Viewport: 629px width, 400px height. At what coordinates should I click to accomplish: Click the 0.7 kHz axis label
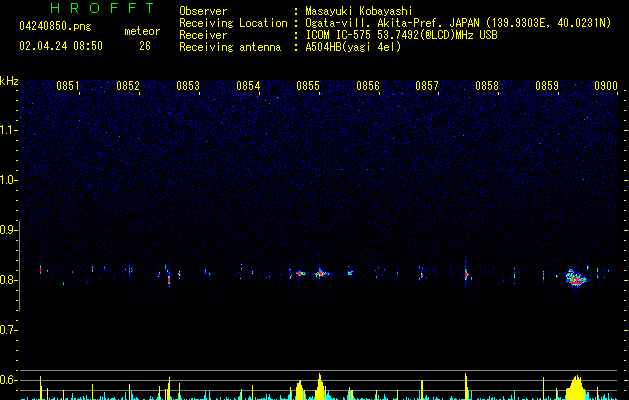click(x=8, y=330)
